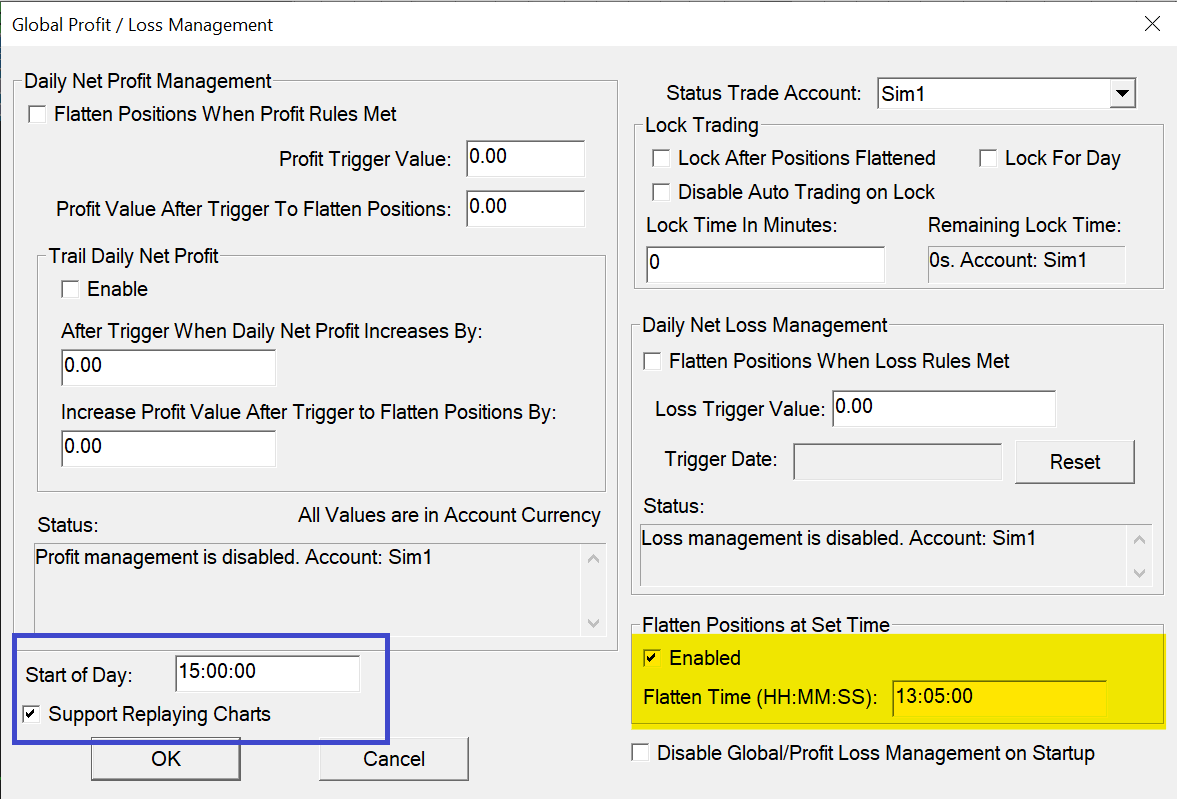Select the Flatten Time field
Screen dimensions: 1177x799
999,697
